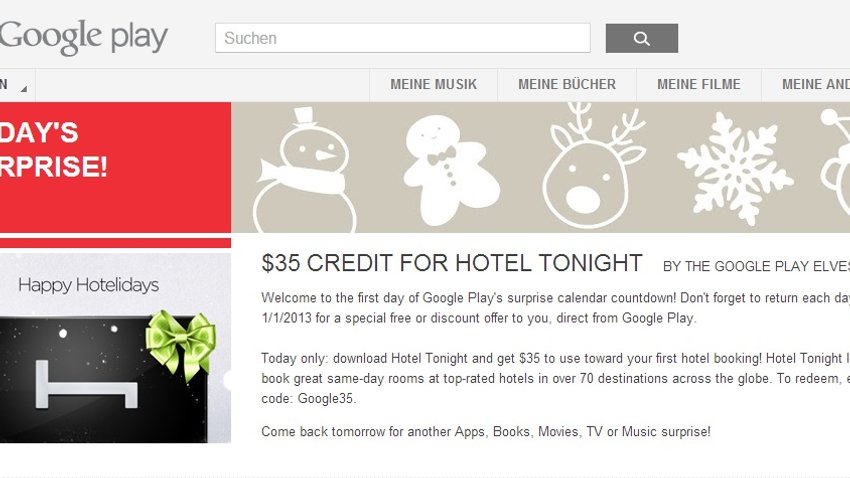This screenshot has width=850, height=478.
Task: Click the $35 Credit for Hotel Tonight heading
Action: [x=452, y=263]
